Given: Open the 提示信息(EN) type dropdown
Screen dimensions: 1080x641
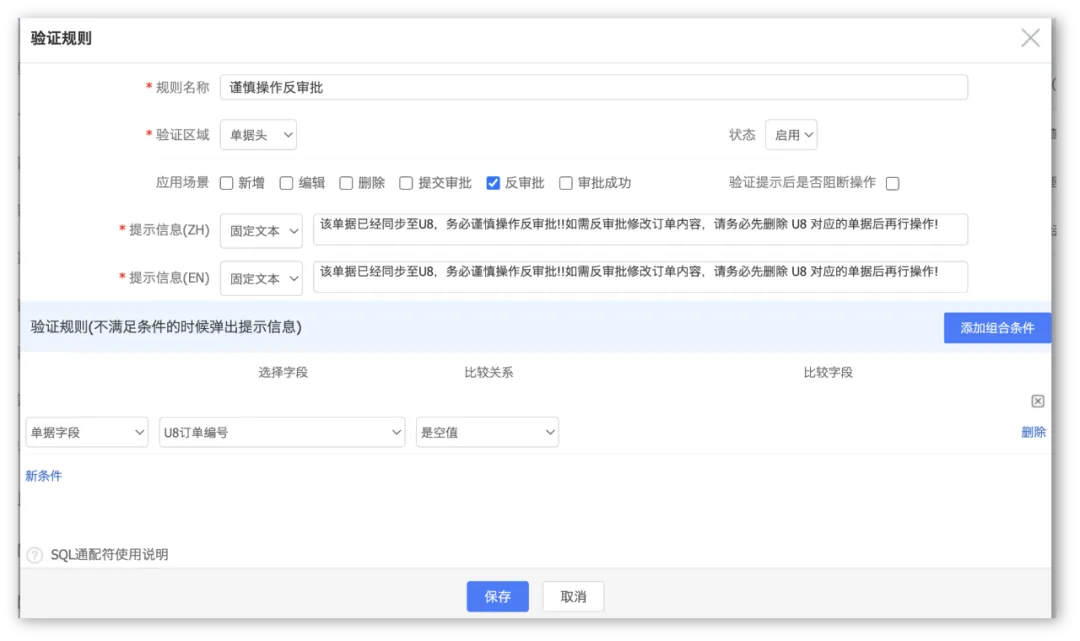Looking at the screenshot, I should click(x=261, y=279).
